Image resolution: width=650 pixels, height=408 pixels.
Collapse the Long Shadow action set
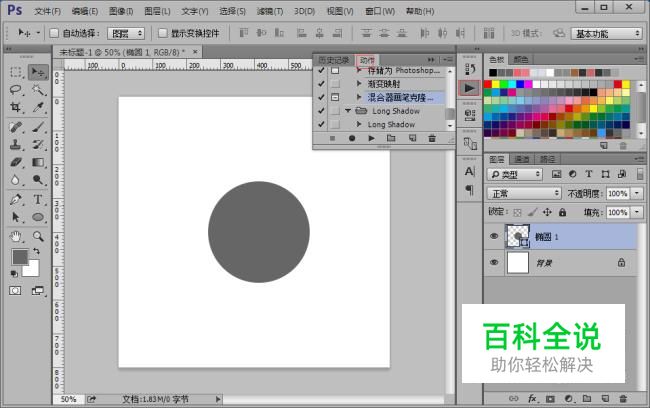(x=349, y=111)
